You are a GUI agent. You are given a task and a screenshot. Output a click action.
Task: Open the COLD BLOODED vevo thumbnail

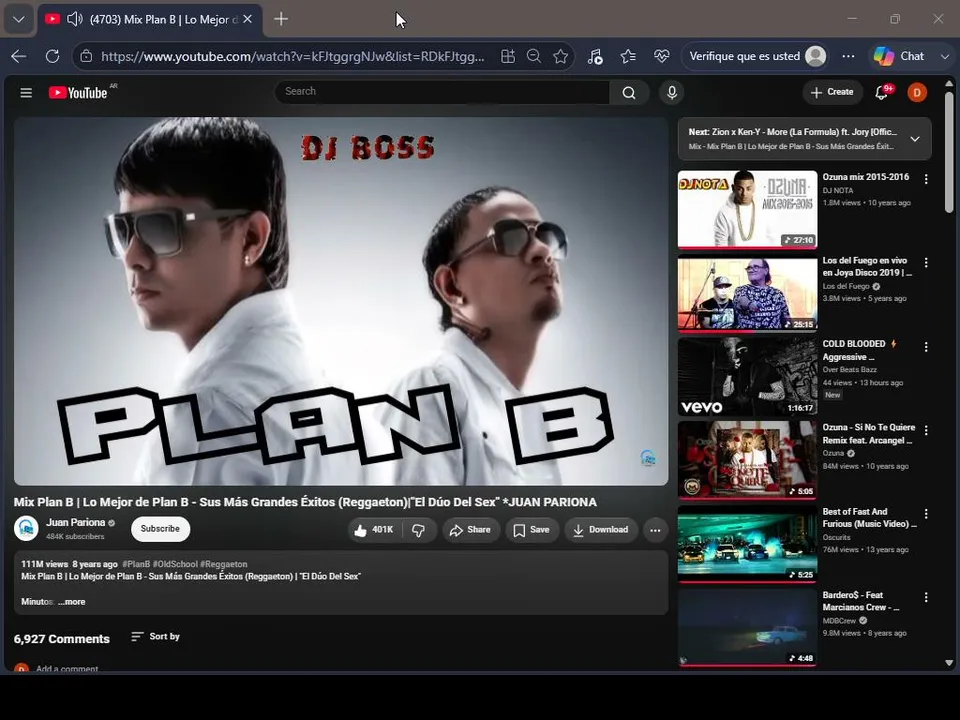(x=747, y=377)
